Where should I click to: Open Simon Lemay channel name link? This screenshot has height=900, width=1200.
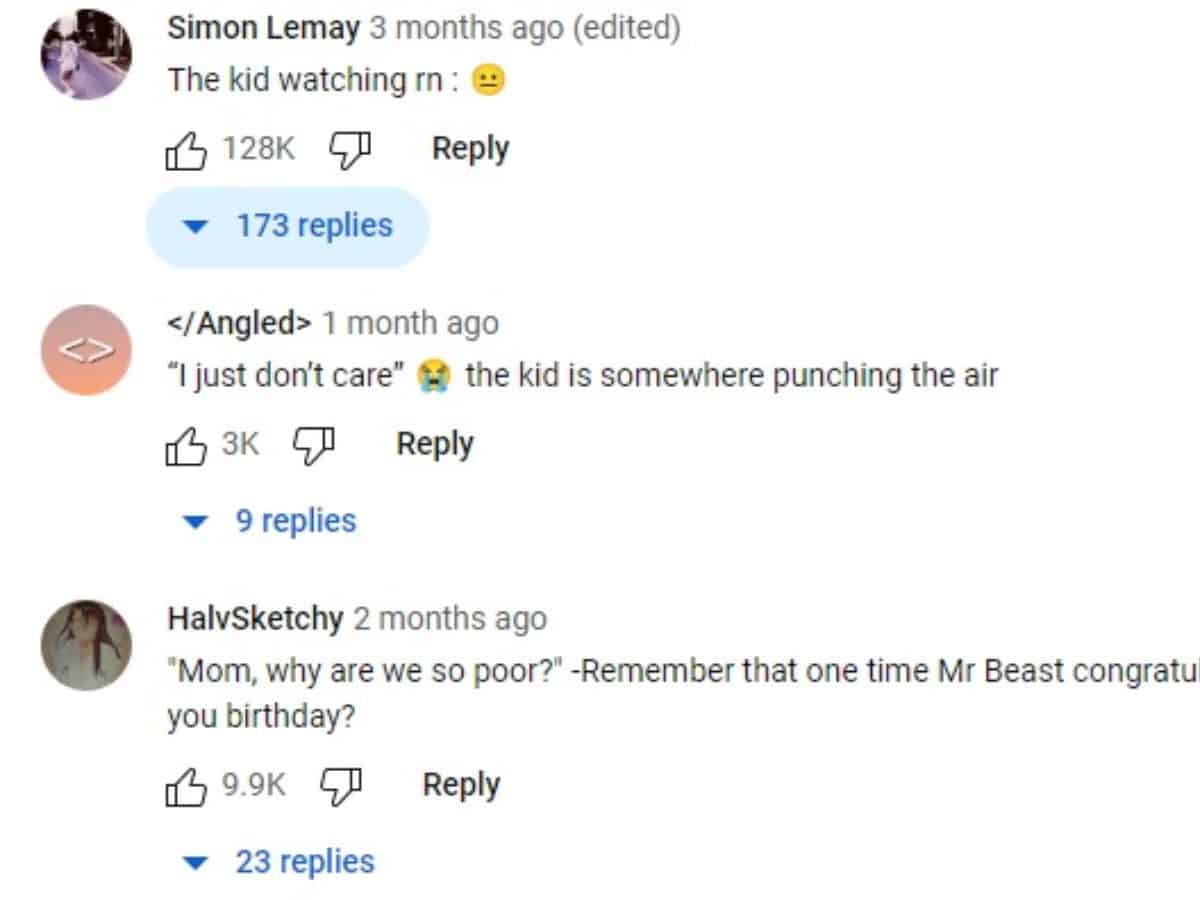pyautogui.click(x=263, y=28)
